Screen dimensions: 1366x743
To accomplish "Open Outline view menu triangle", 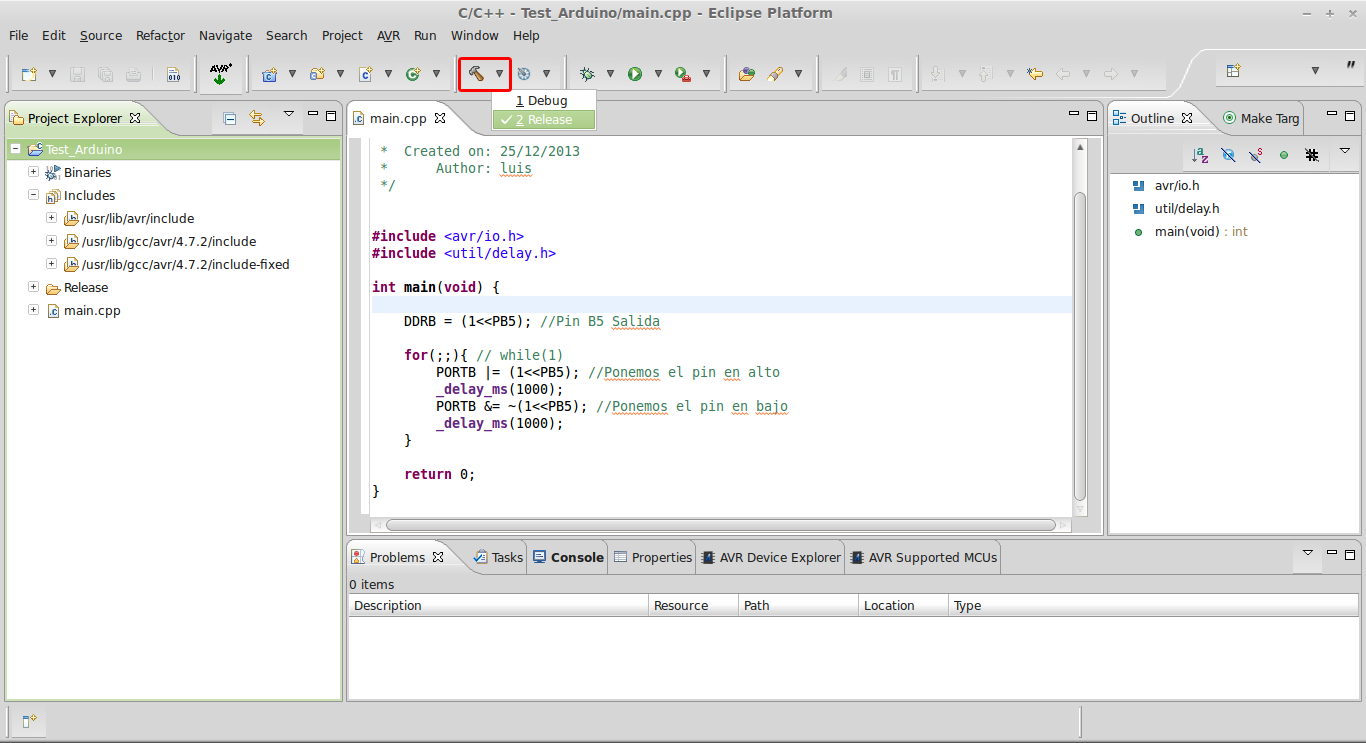I will (x=1345, y=151).
